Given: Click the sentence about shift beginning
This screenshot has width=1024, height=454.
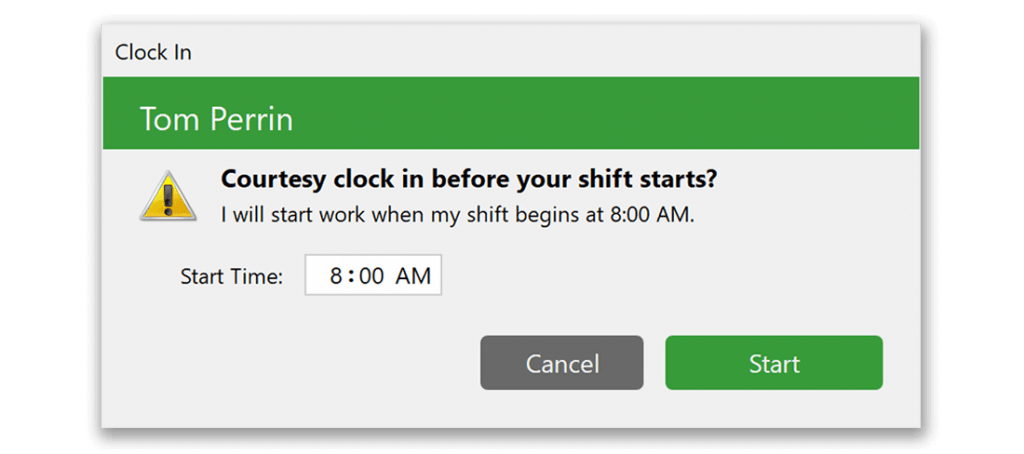Looking at the screenshot, I should click(457, 215).
